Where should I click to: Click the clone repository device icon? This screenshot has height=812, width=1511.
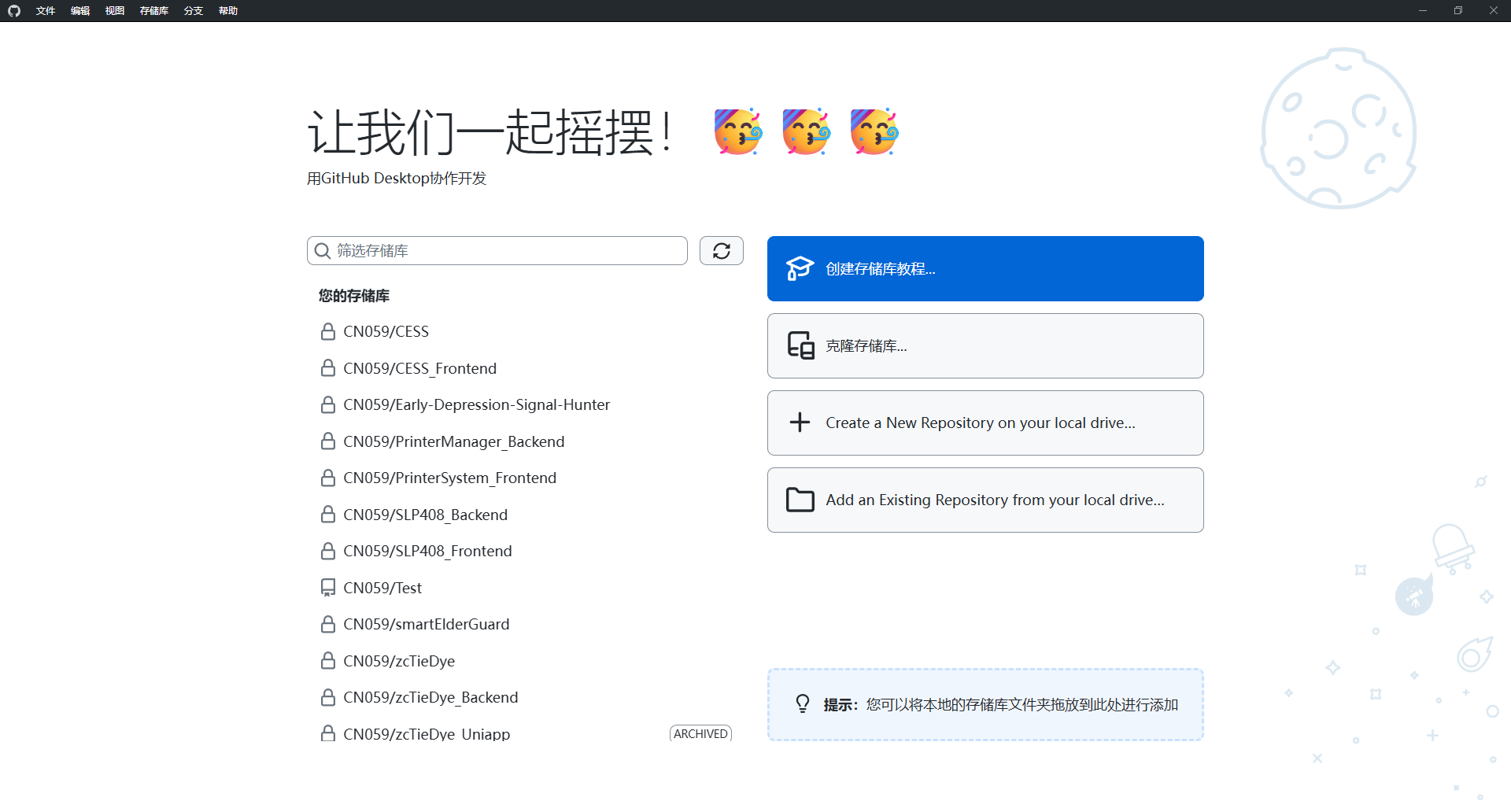800,346
